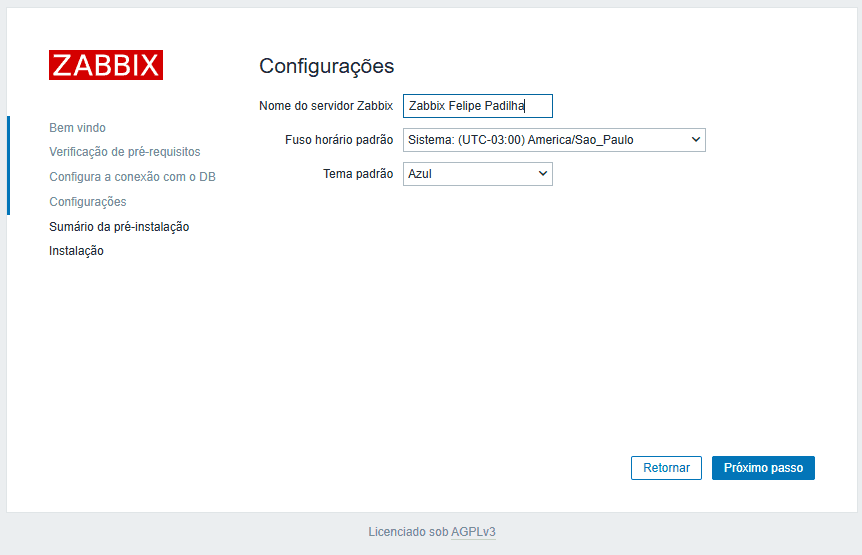
Task: Click the Tema padrão label
Action: 358,174
